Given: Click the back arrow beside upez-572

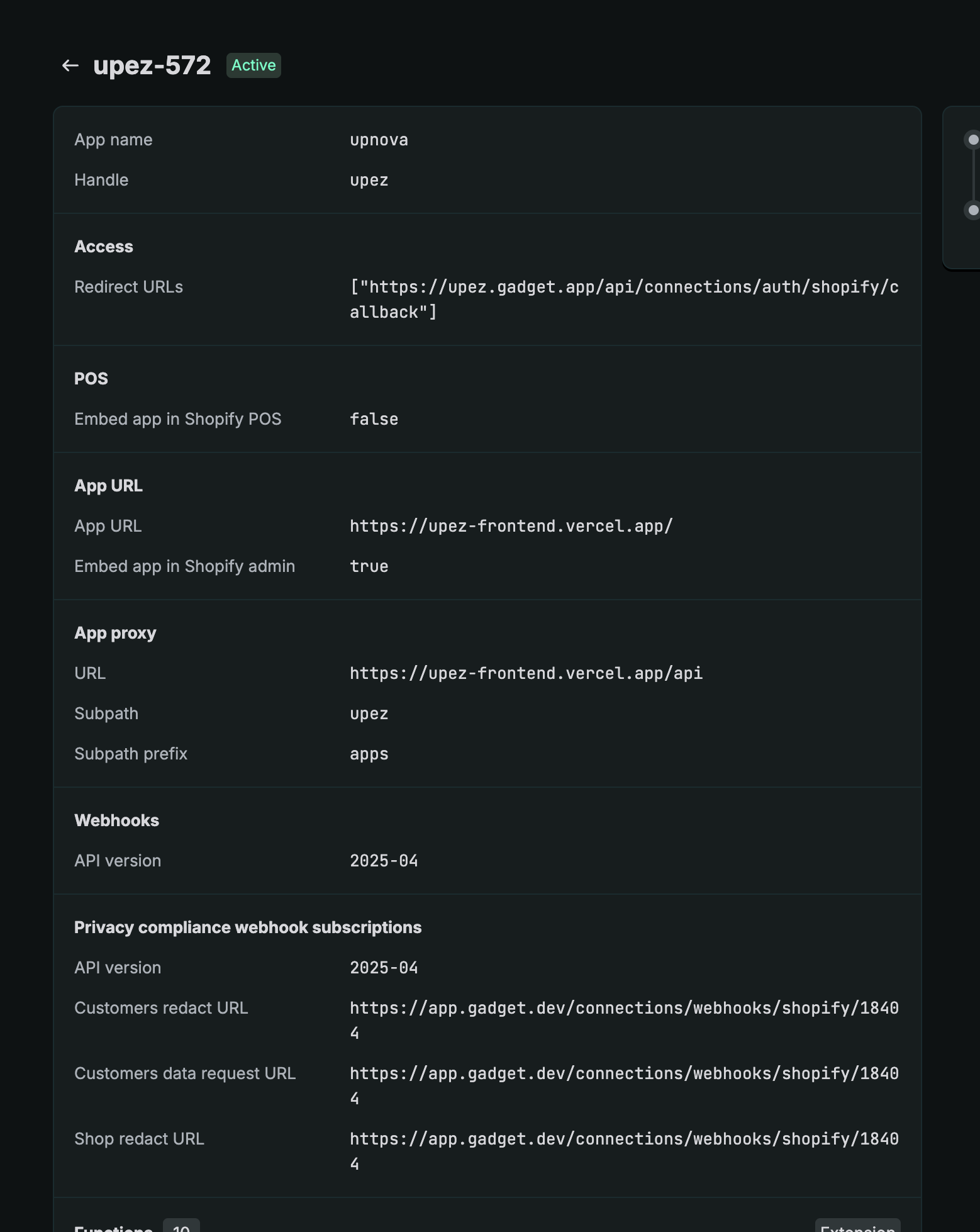Looking at the screenshot, I should pos(70,65).
